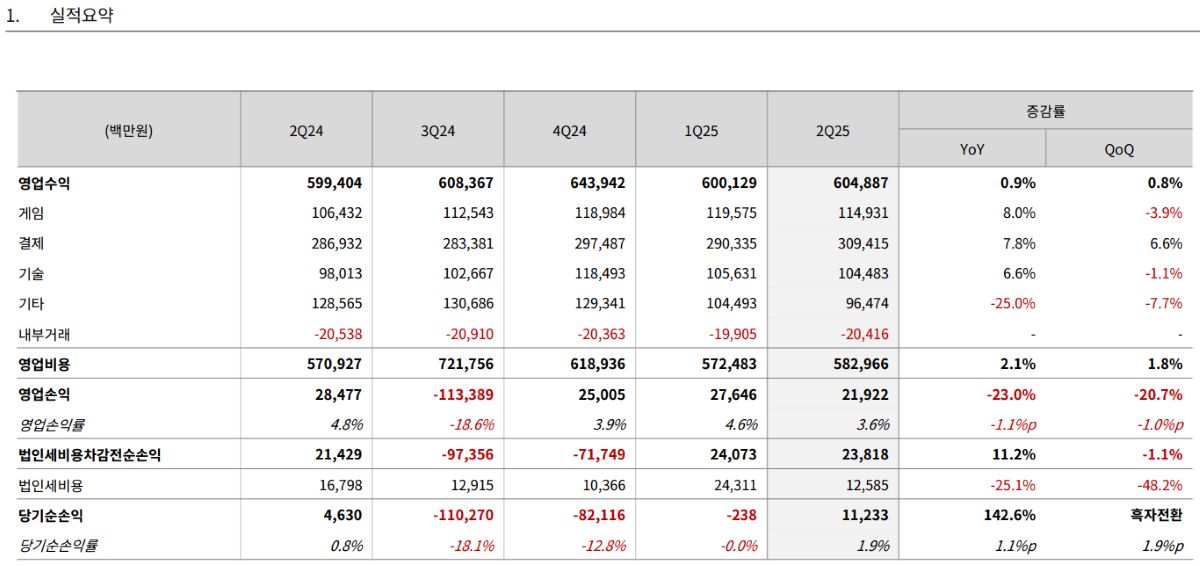The image size is (1200, 566).
Task: Click the 721,756 value in 영업비용 row
Action: pyautogui.click(x=466, y=364)
